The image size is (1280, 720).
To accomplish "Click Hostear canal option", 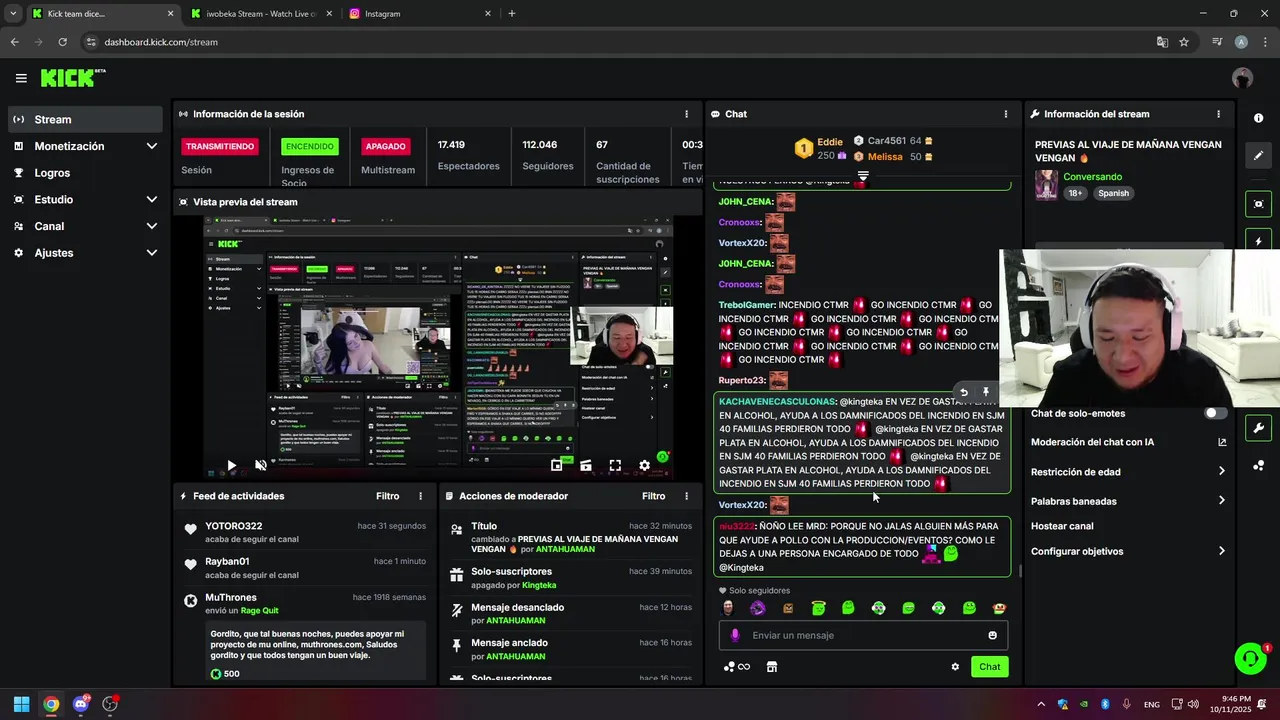I will click(x=1062, y=526).
